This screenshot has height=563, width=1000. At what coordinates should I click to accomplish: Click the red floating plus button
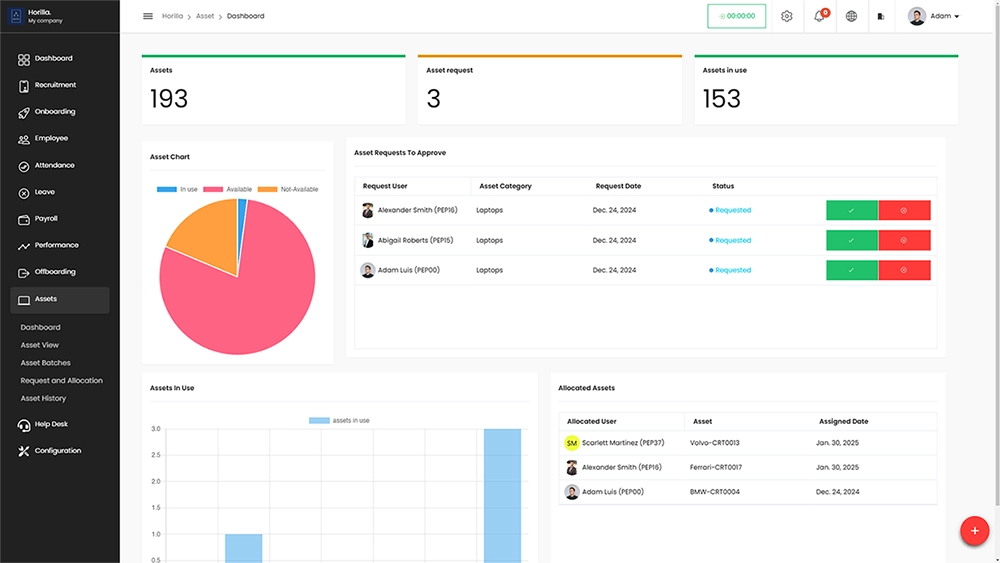coord(974,532)
